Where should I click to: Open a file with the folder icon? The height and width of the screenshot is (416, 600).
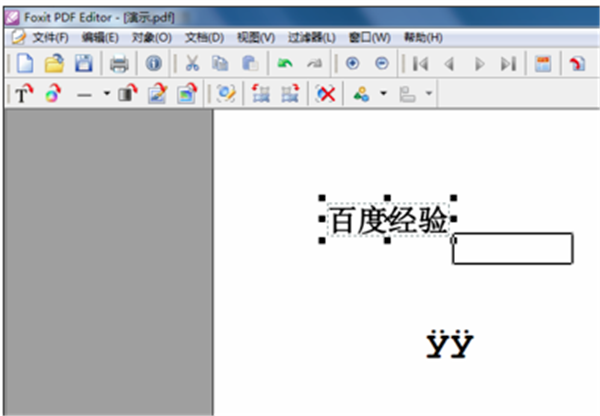coord(54,64)
